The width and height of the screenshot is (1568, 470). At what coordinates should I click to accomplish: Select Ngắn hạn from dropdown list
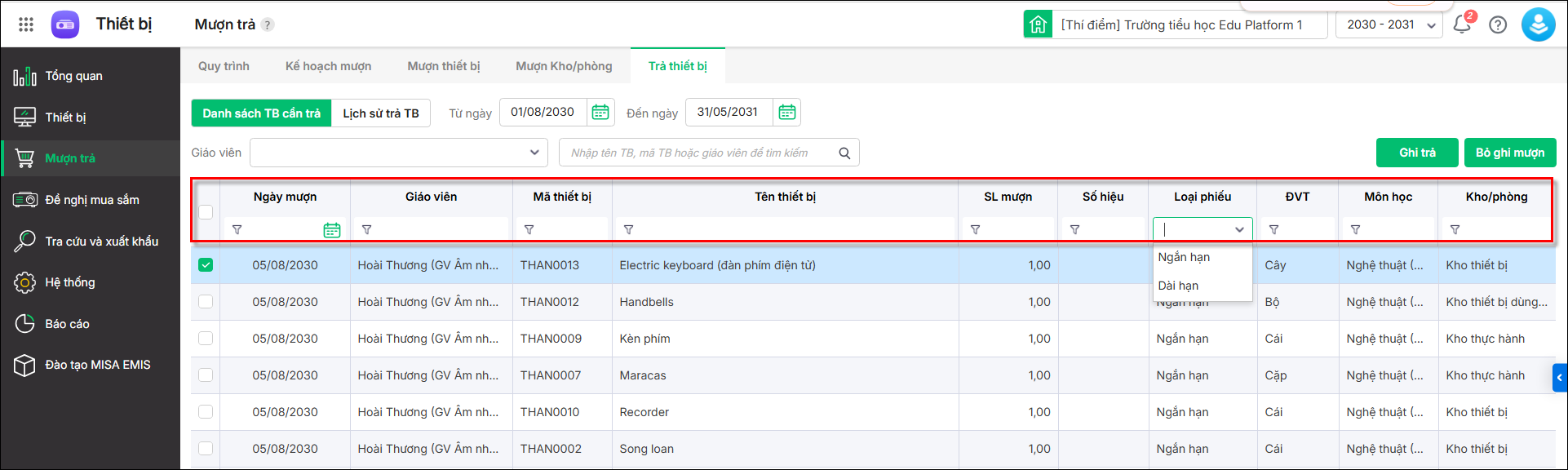coord(1203,257)
